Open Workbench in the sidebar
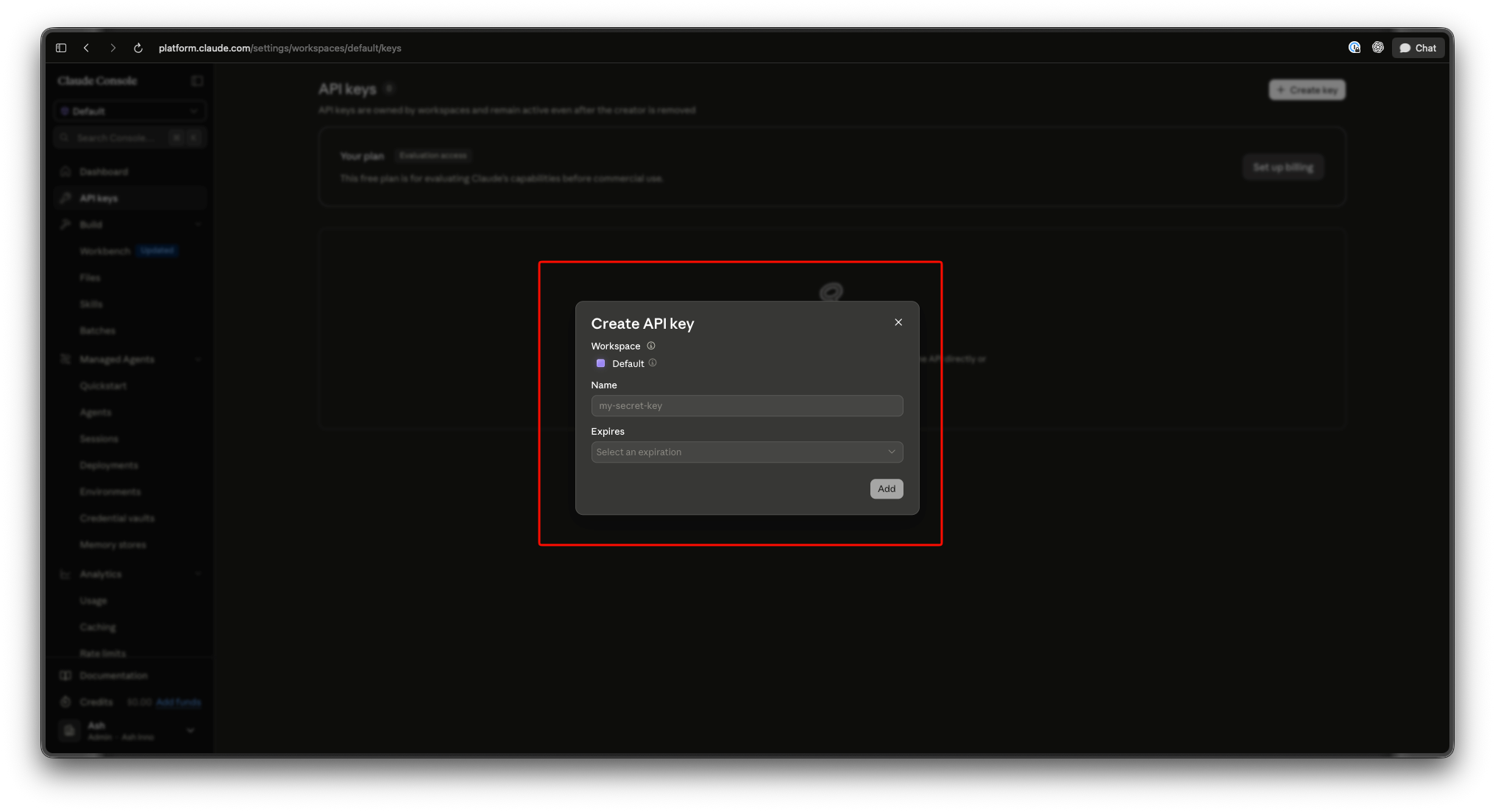The height and width of the screenshot is (812, 1495). click(105, 252)
